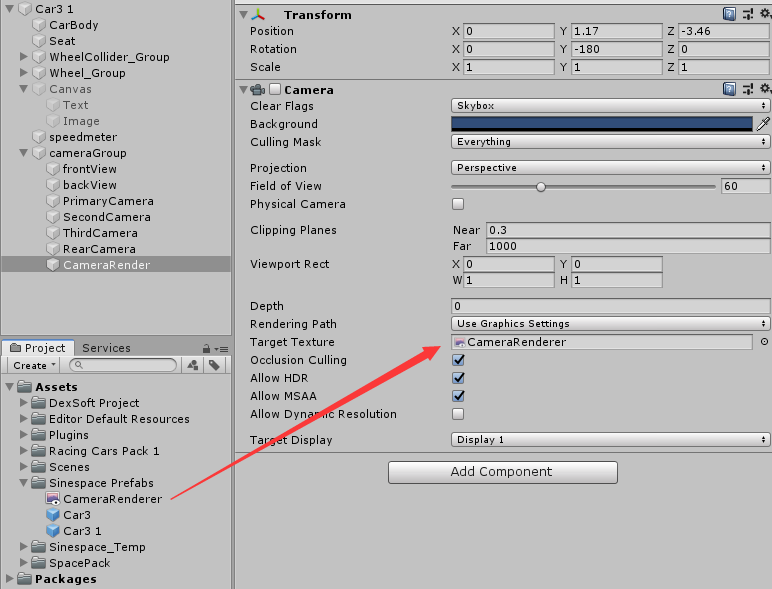
Task: Click the Background color swatch
Action: click(x=602, y=124)
